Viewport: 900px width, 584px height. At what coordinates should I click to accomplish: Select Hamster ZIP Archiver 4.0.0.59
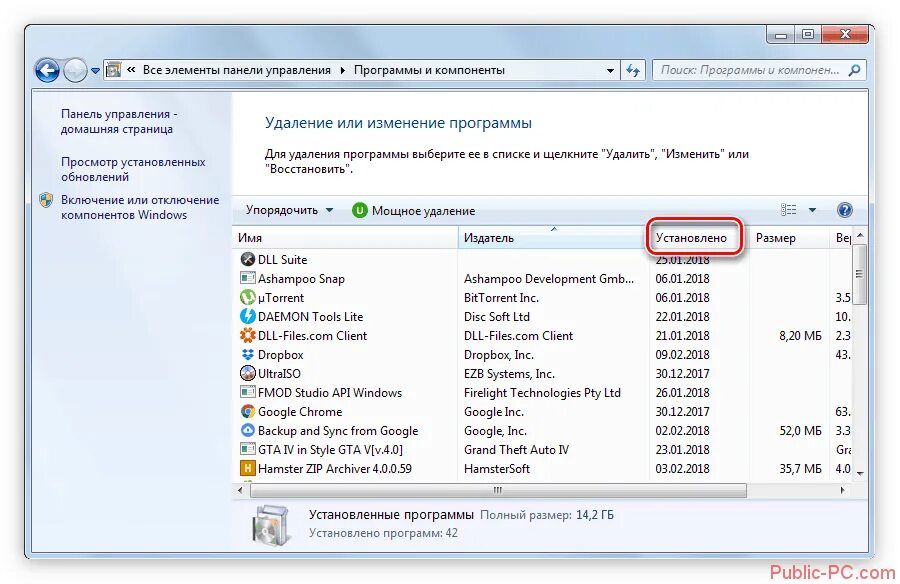coord(335,469)
